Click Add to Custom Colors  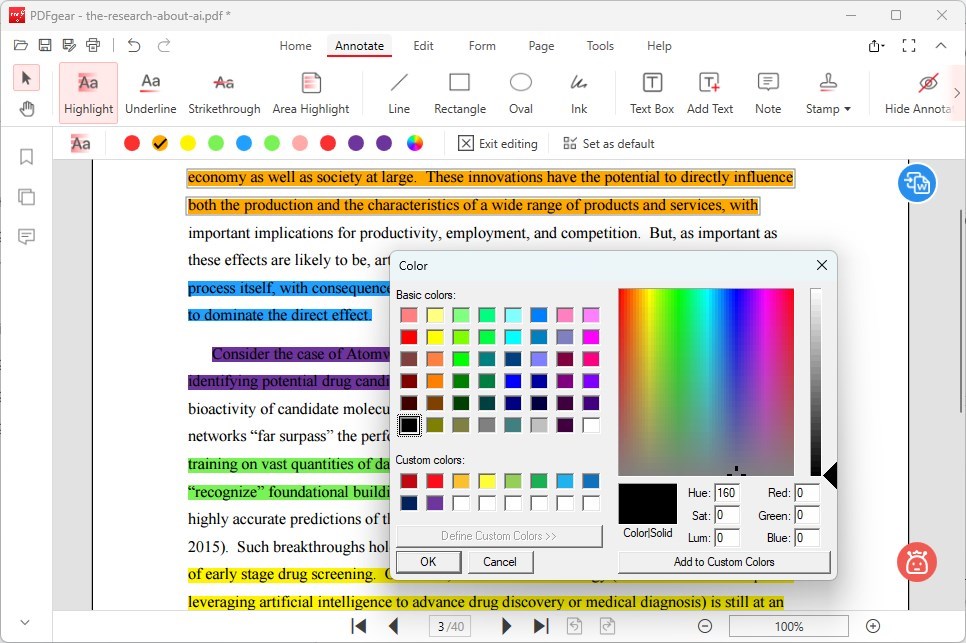(x=723, y=561)
